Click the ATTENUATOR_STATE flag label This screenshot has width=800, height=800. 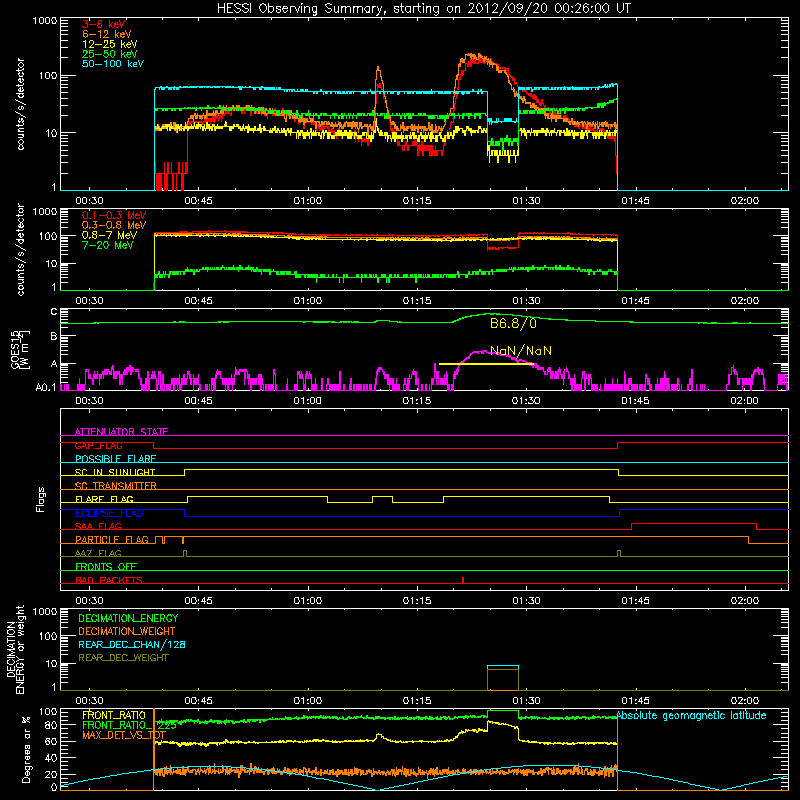pos(121,432)
